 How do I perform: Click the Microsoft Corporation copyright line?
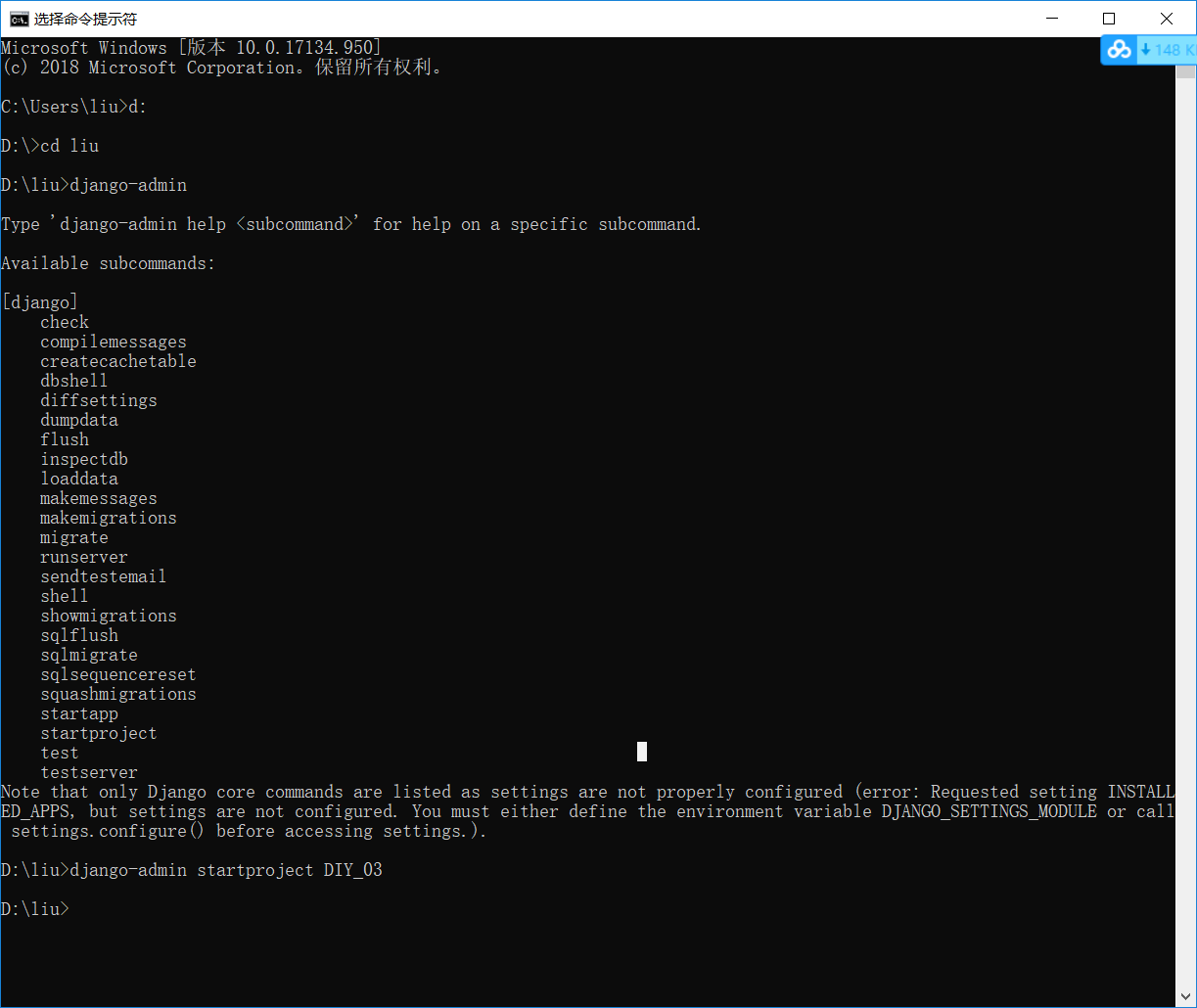coord(221,68)
